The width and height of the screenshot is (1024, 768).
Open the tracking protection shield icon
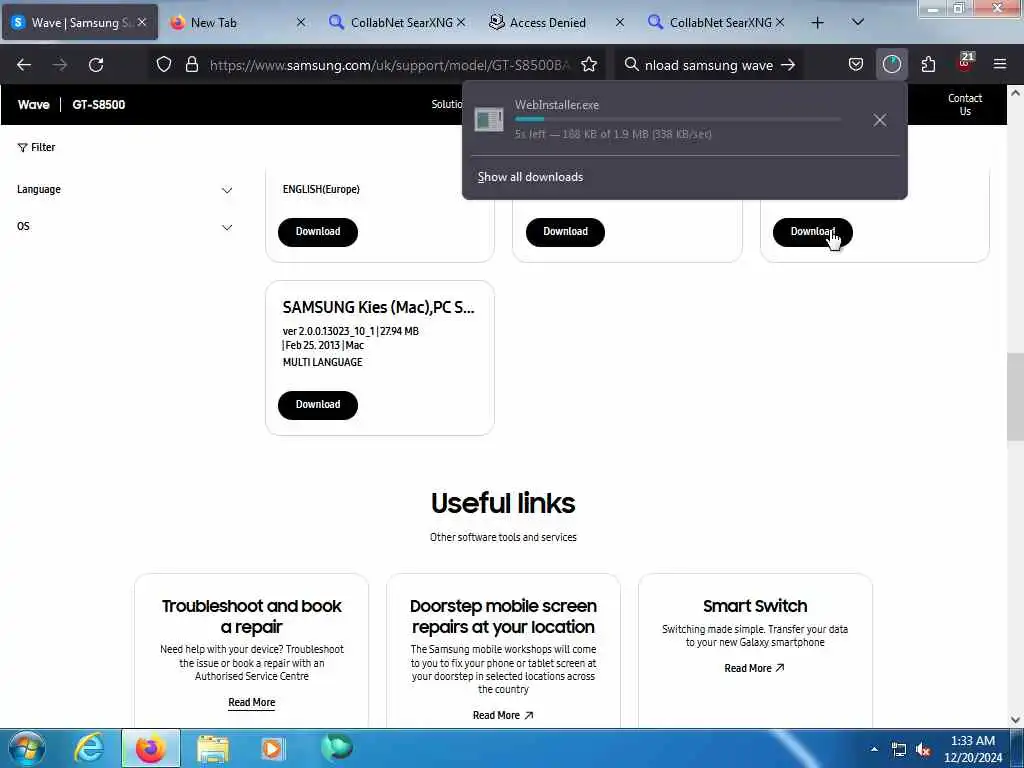164,65
